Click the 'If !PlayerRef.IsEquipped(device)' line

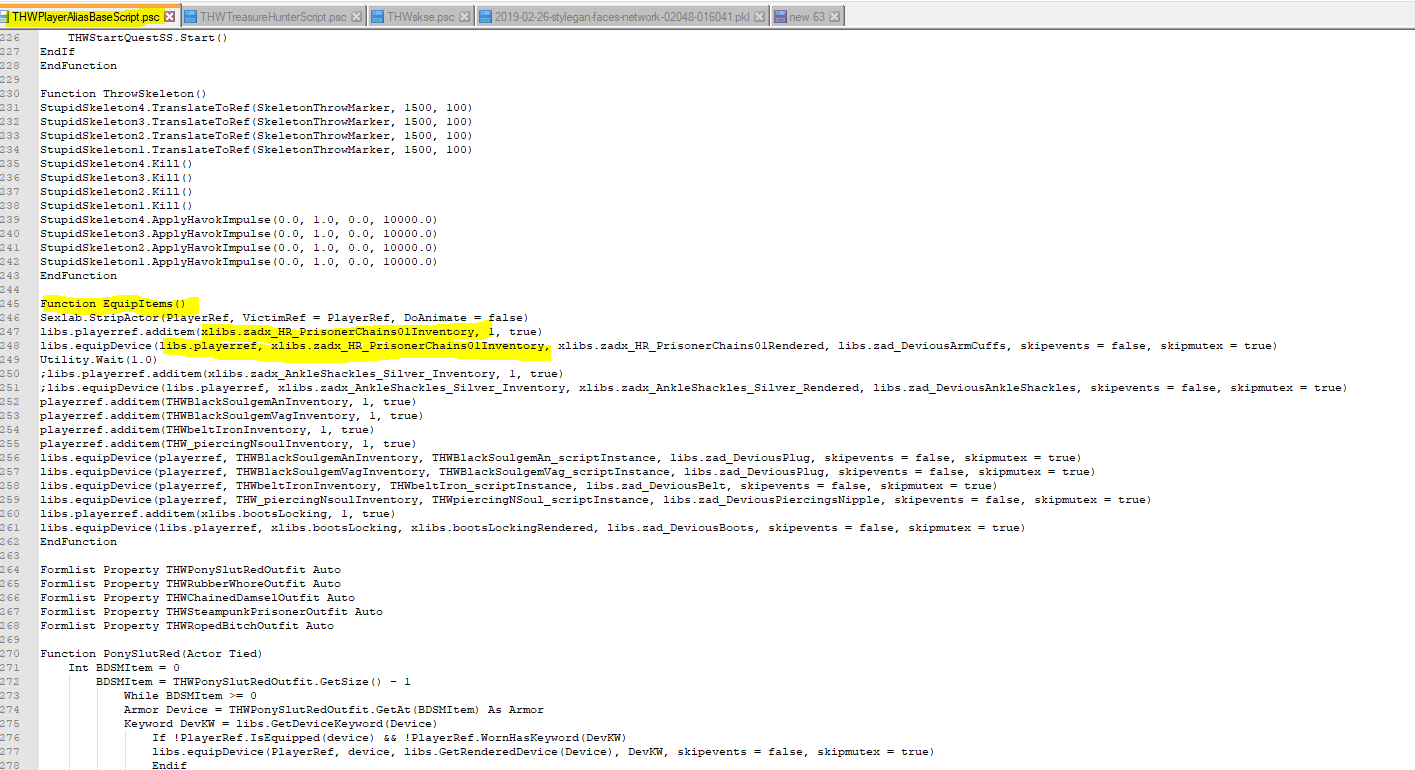coord(389,737)
